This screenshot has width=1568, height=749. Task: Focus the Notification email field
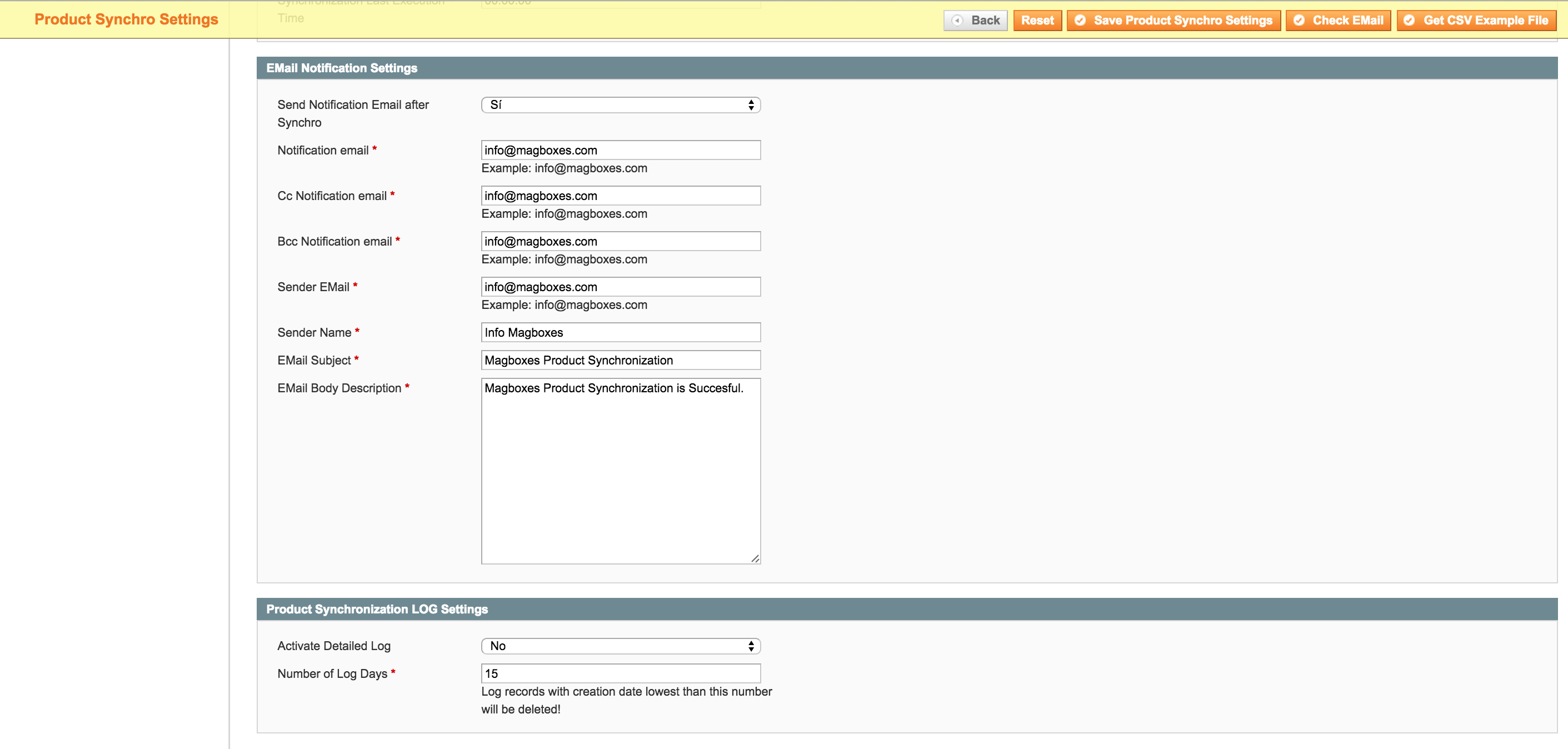click(621, 151)
